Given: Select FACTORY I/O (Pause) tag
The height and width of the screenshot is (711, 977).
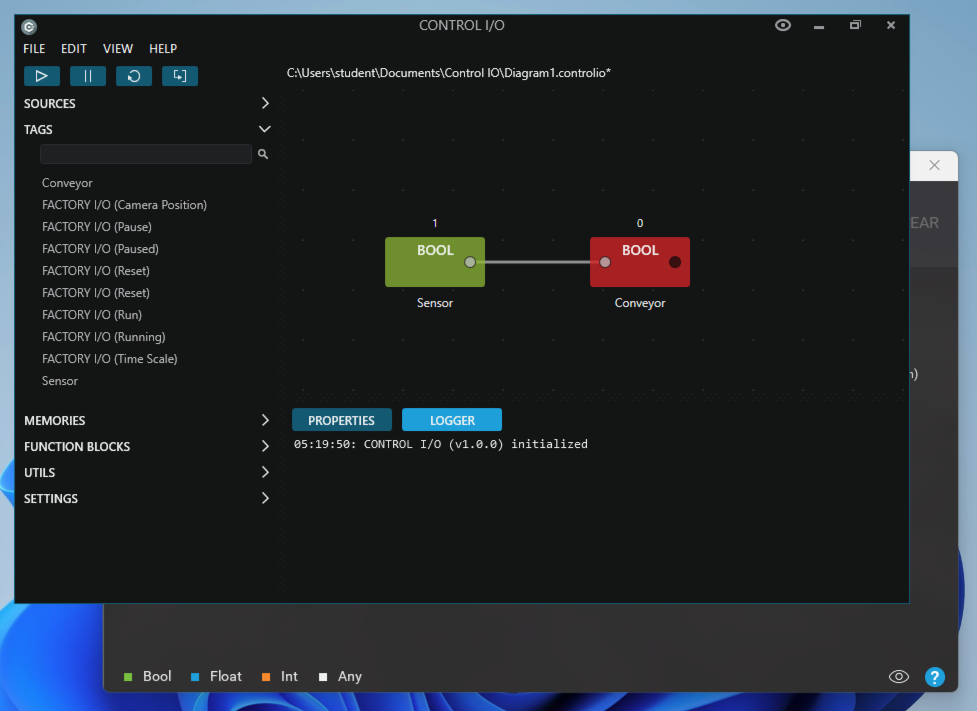Looking at the screenshot, I should (x=97, y=227).
